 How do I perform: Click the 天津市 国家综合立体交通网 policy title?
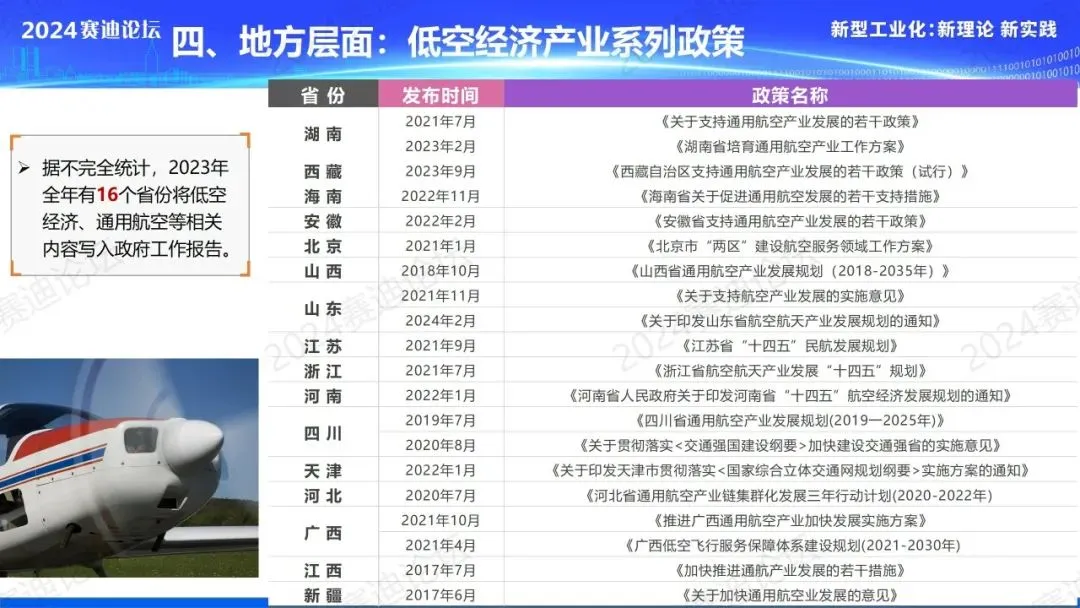click(x=790, y=470)
